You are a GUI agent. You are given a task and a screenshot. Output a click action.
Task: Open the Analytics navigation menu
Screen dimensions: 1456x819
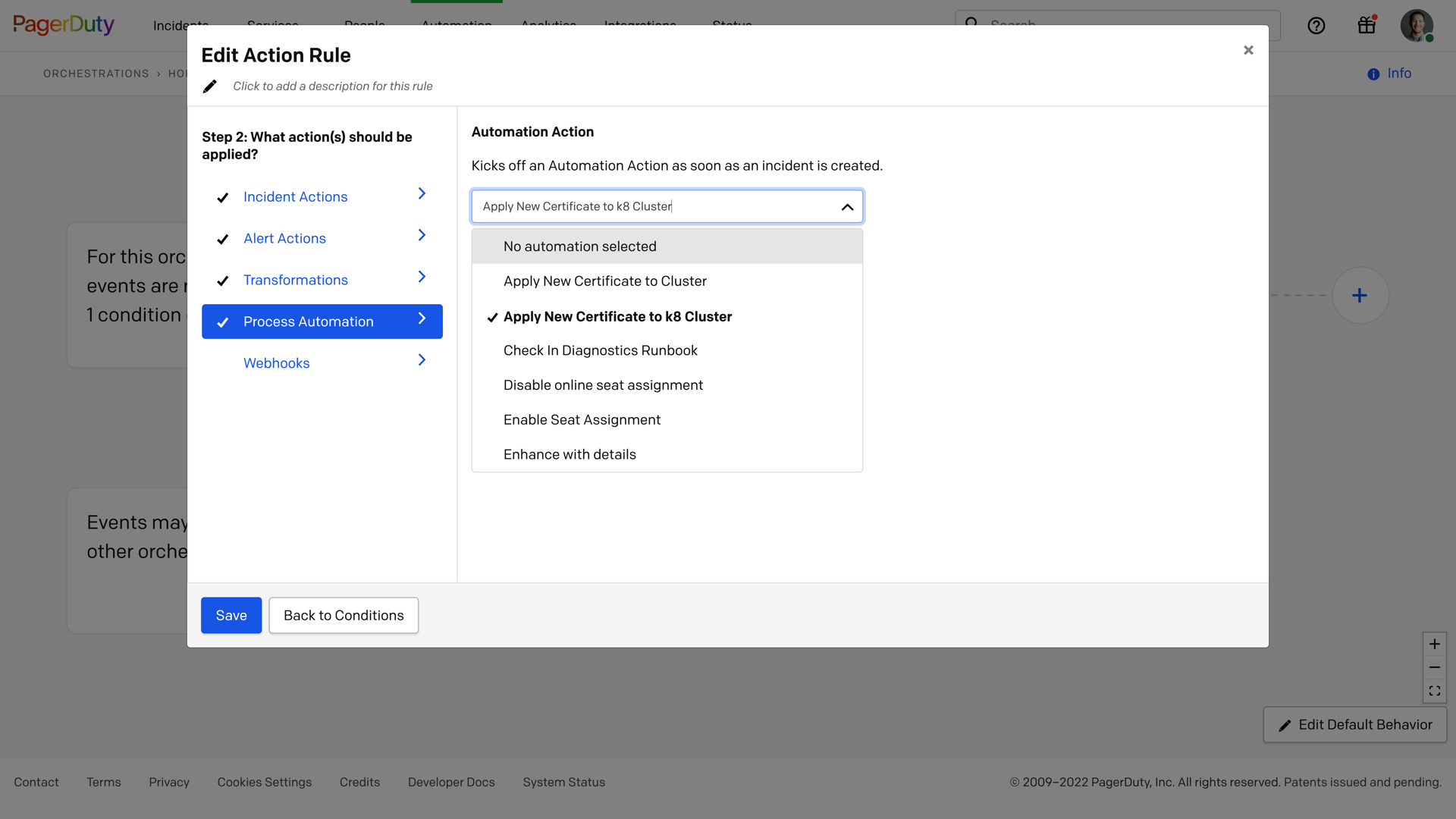[x=548, y=25]
